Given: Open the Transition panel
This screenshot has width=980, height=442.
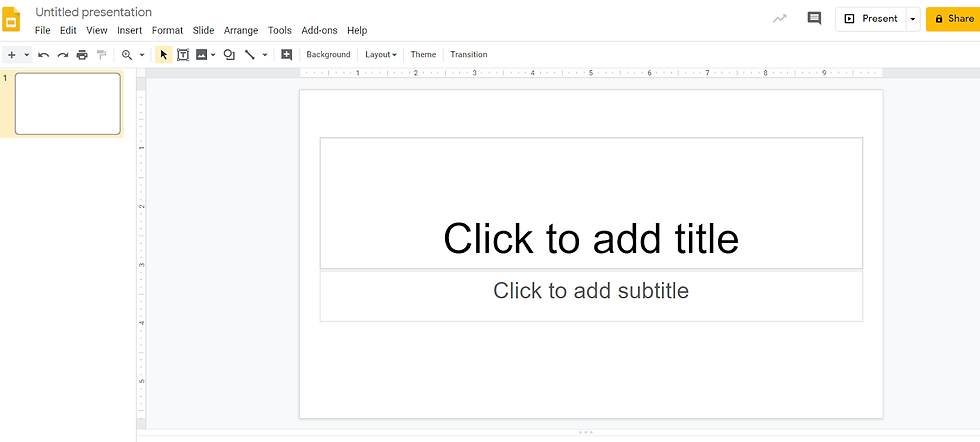Looking at the screenshot, I should [469, 54].
